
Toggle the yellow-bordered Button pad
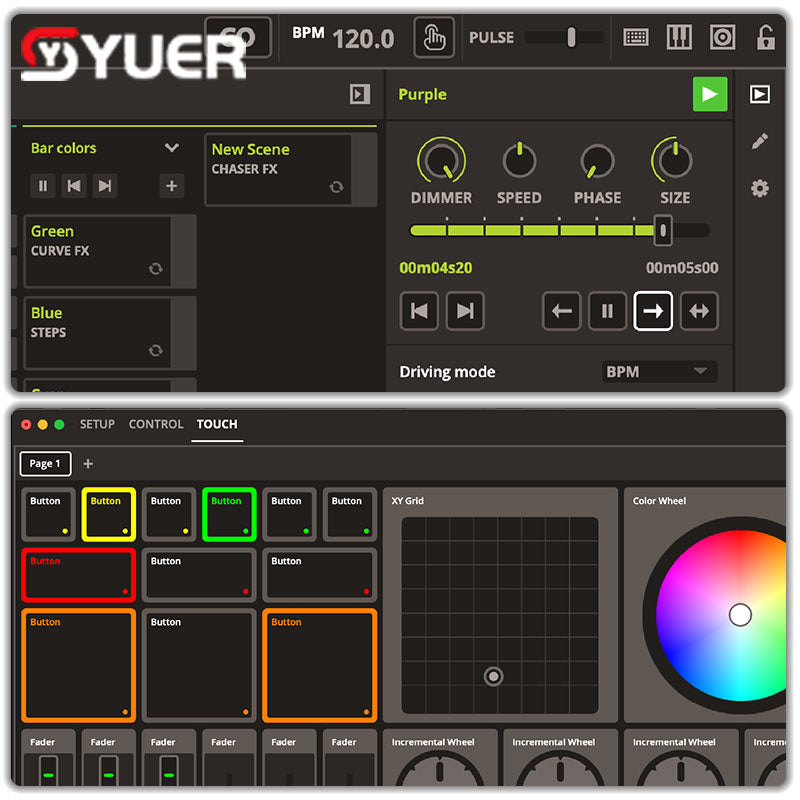pos(109,514)
